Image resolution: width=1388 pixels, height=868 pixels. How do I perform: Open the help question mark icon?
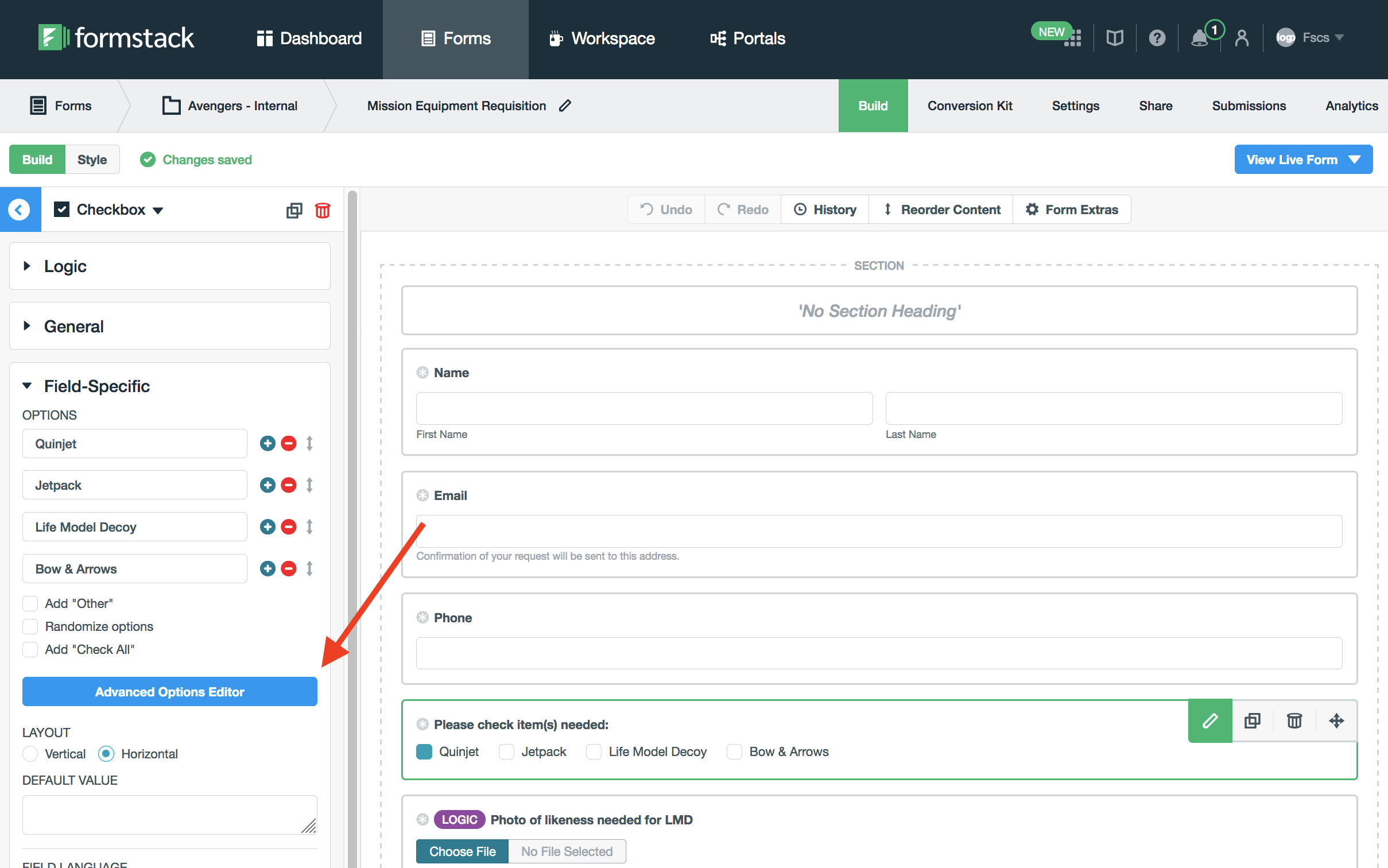click(1157, 38)
